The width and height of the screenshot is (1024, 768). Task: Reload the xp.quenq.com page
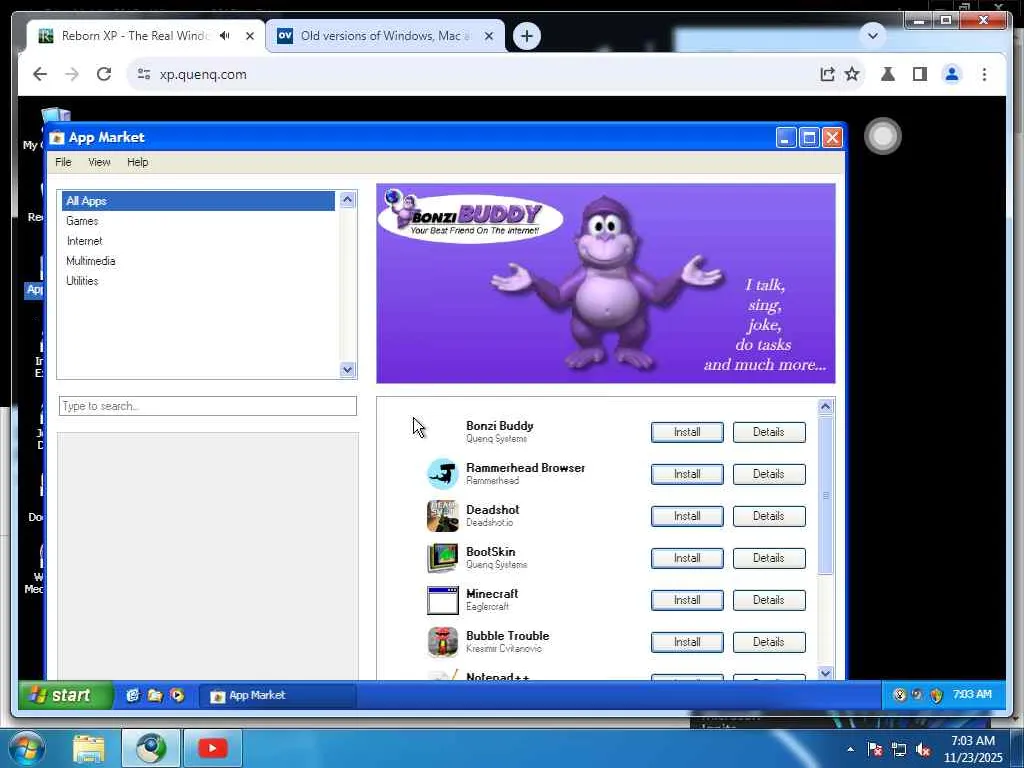[104, 74]
